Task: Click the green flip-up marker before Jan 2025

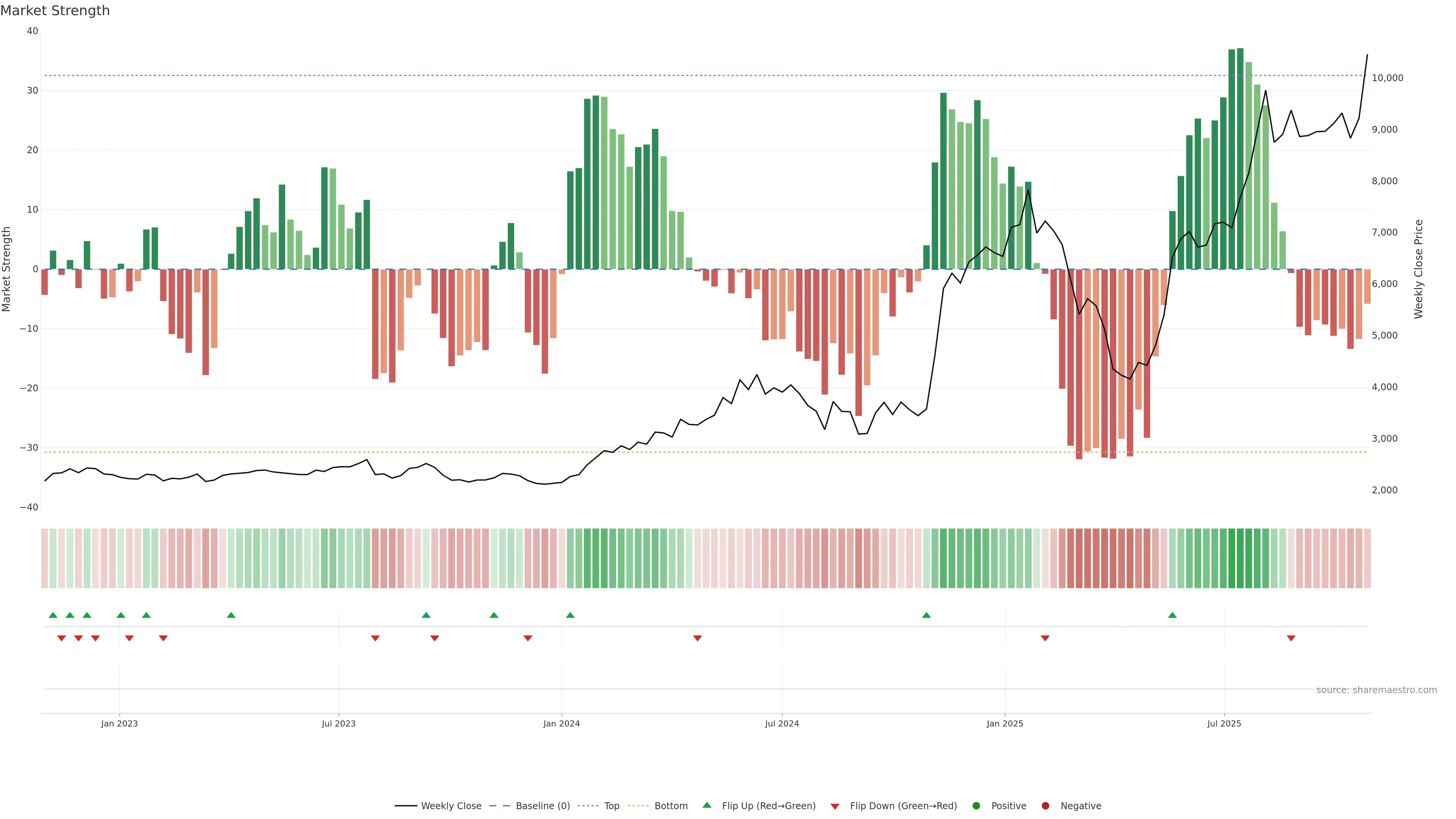Action: point(926,615)
